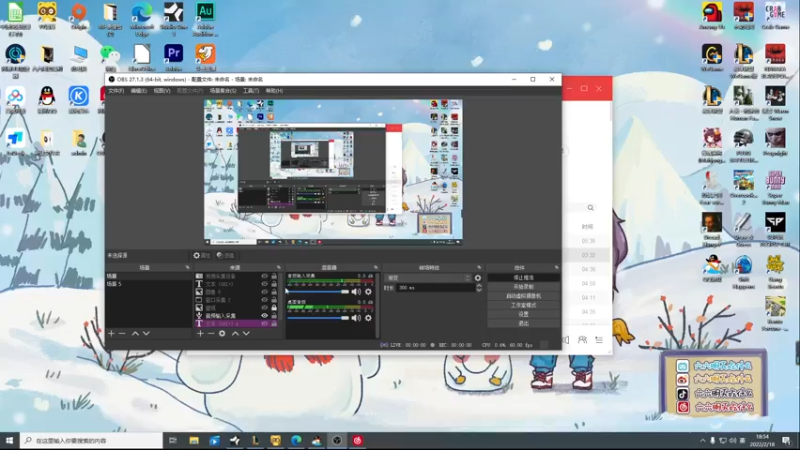Open Crab Game desktop shortcut
This screenshot has width=800, height=450.
(x=775, y=15)
